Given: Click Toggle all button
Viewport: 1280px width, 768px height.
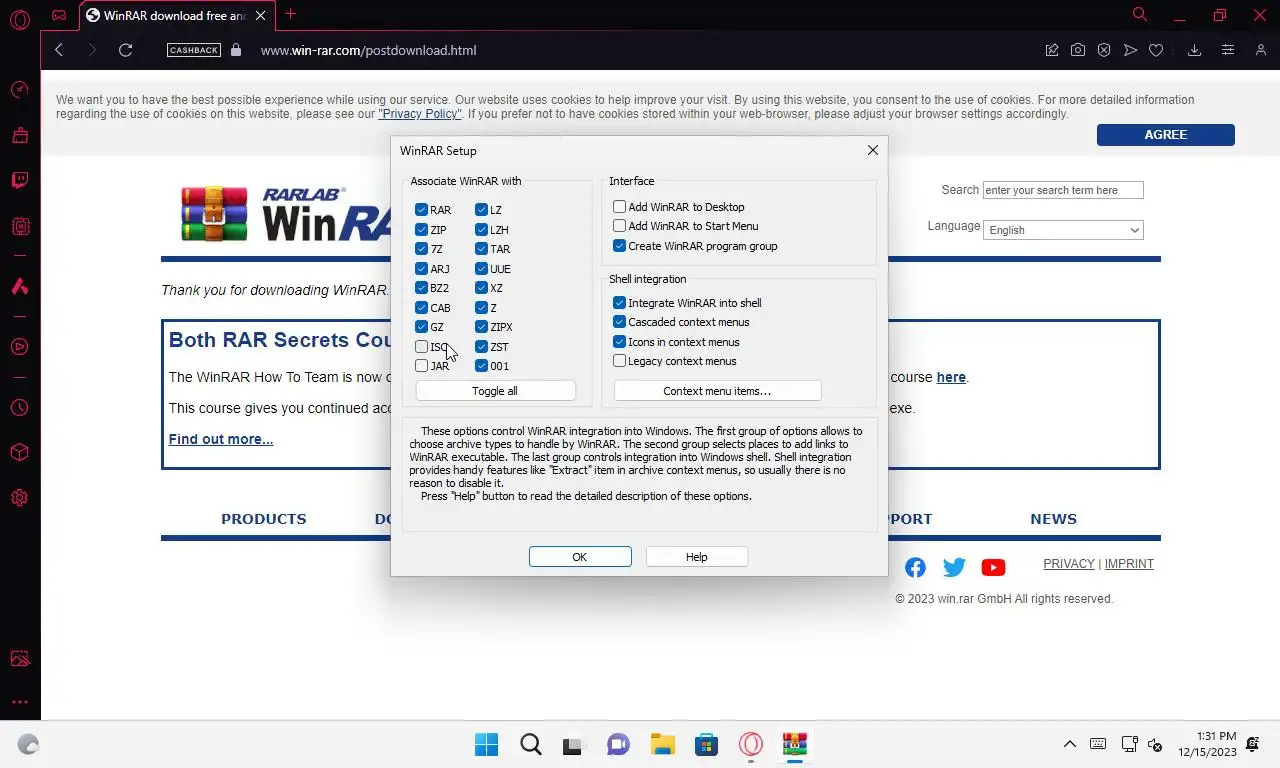Looking at the screenshot, I should click(x=495, y=391).
